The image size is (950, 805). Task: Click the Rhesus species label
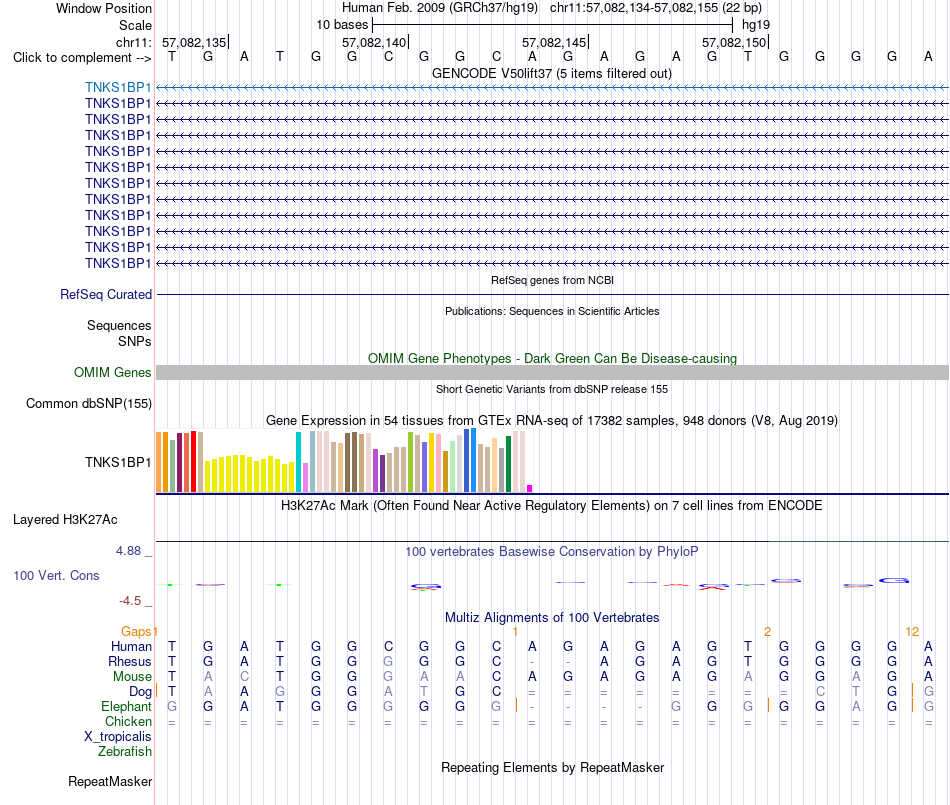pyautogui.click(x=130, y=661)
